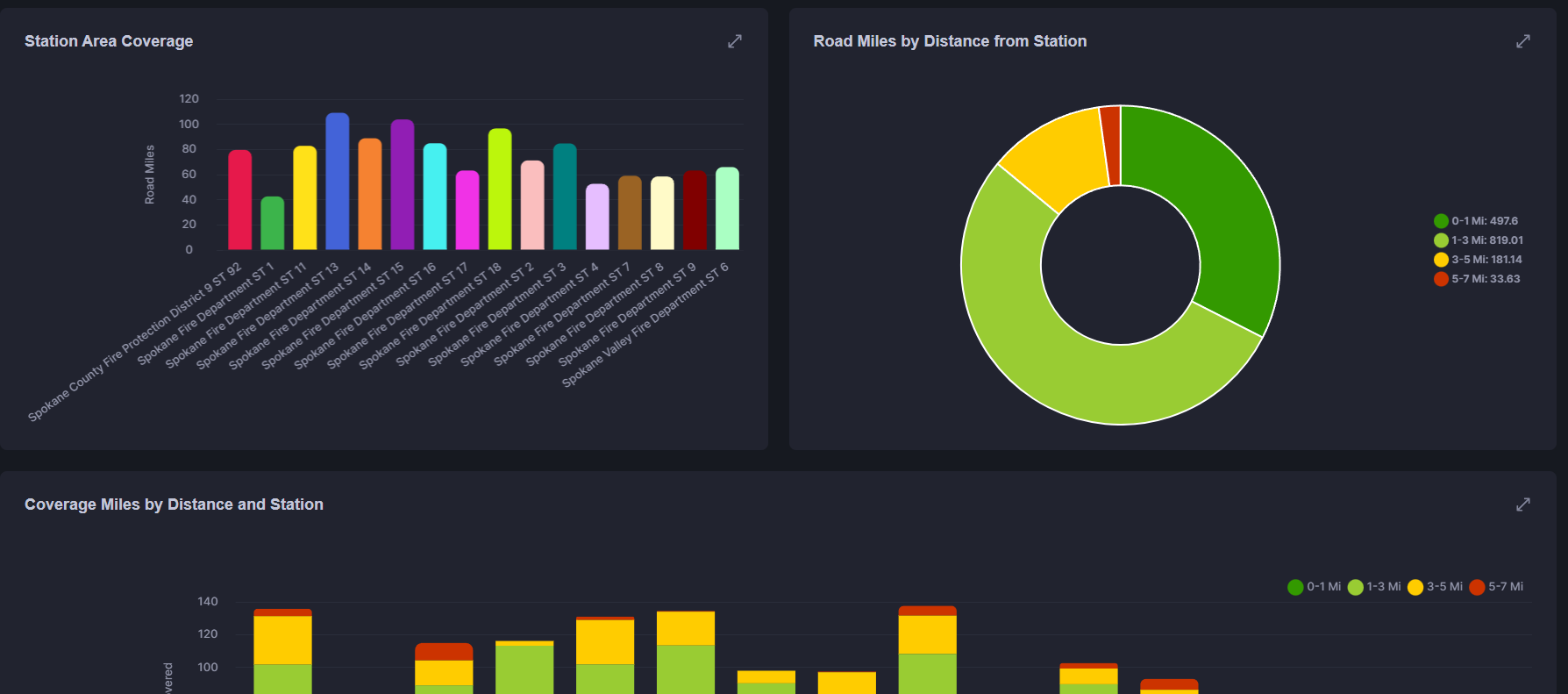The image size is (1568, 694).
Task: Expand the Road Miles by Distance chart
Action: pyautogui.click(x=1523, y=41)
